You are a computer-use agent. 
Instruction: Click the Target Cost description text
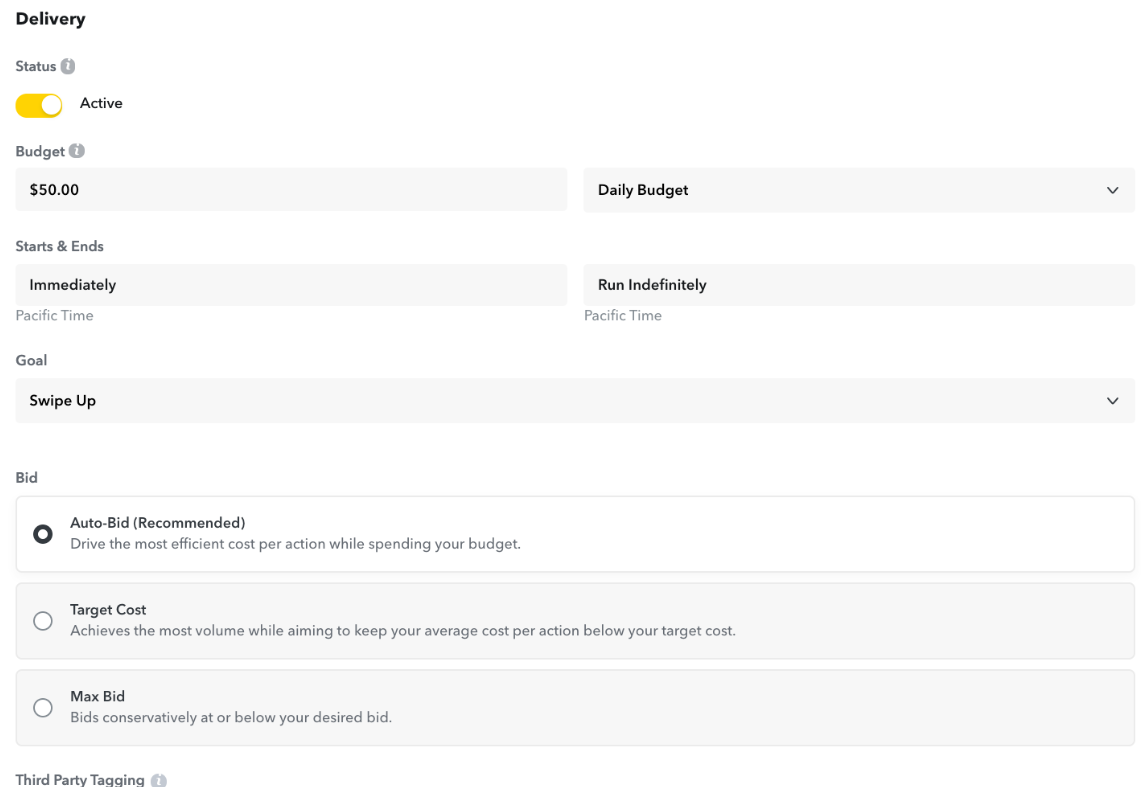[402, 631]
